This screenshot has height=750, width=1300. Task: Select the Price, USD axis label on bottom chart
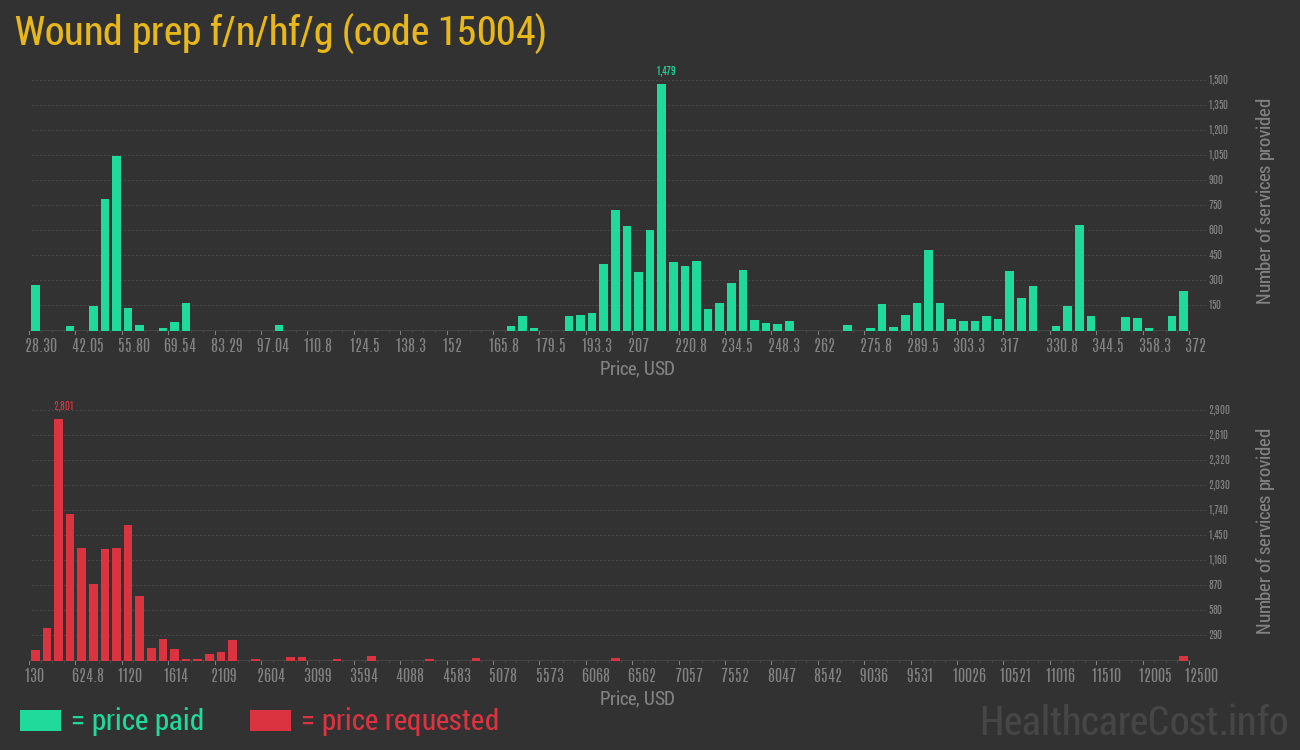(x=637, y=699)
